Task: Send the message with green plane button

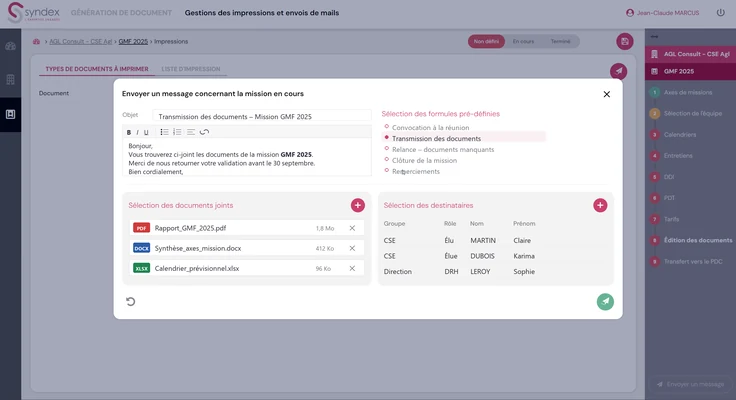Action: coord(605,301)
